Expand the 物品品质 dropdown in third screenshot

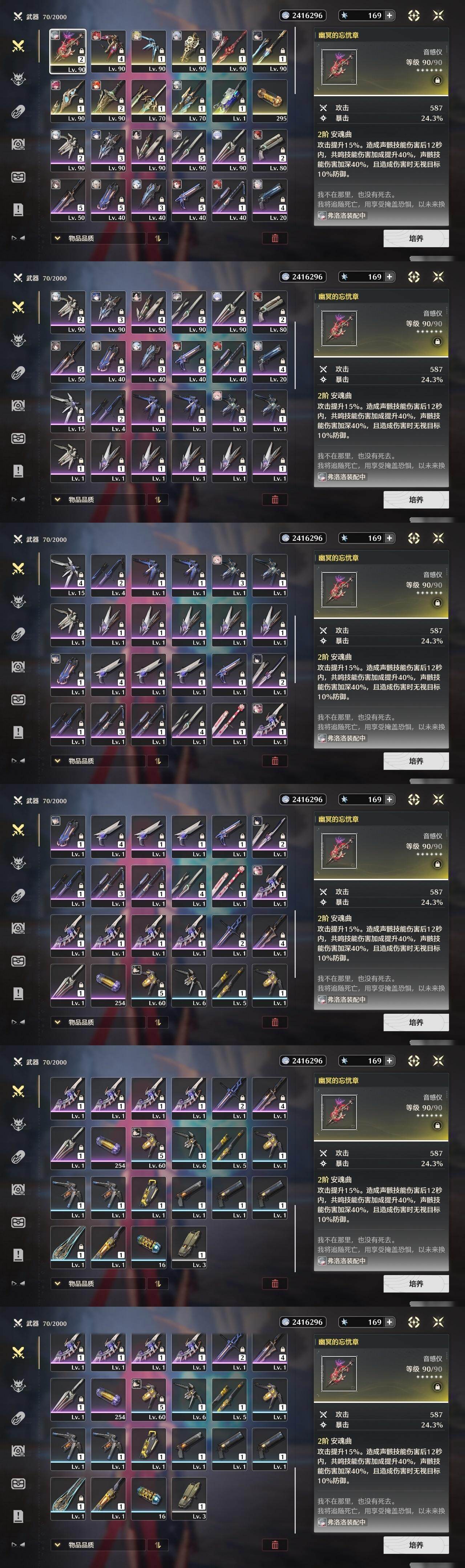tap(97, 761)
